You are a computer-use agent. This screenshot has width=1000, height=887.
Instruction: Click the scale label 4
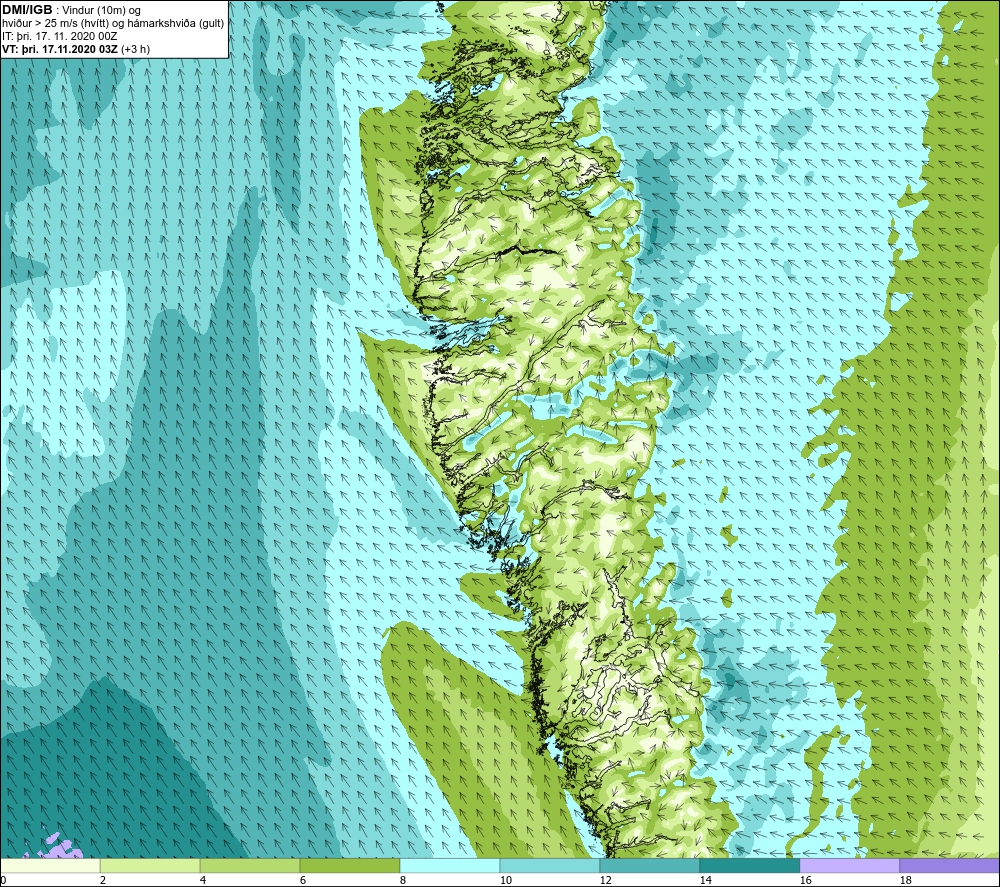(203, 880)
